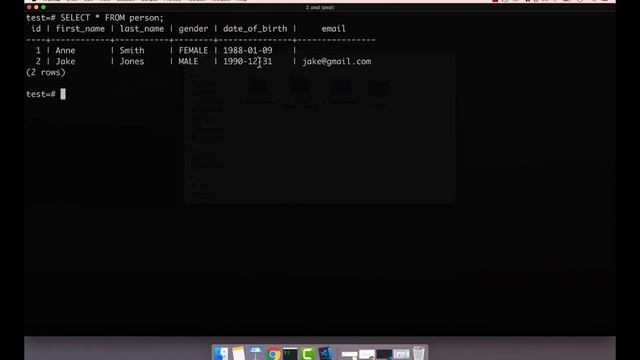This screenshot has width=640, height=360.
Task: Close the terminal window with red button
Action: [x=29, y=7]
